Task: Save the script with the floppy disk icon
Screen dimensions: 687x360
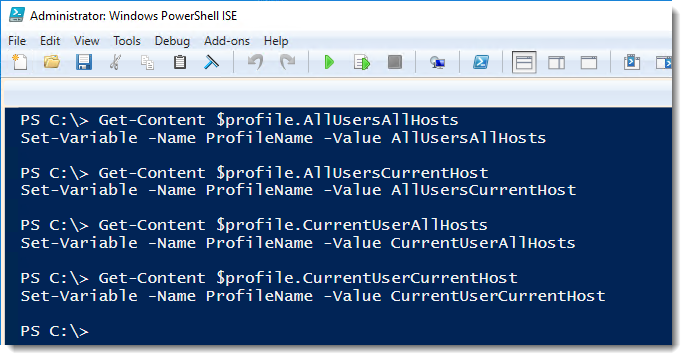Action: 84,62
